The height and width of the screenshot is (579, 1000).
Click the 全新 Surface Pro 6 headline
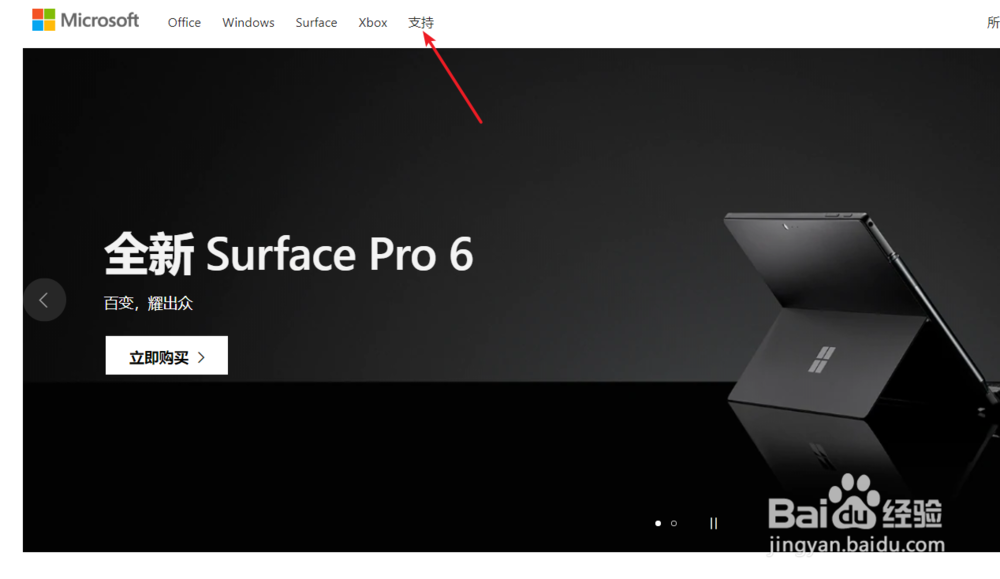pyautogui.click(x=289, y=254)
